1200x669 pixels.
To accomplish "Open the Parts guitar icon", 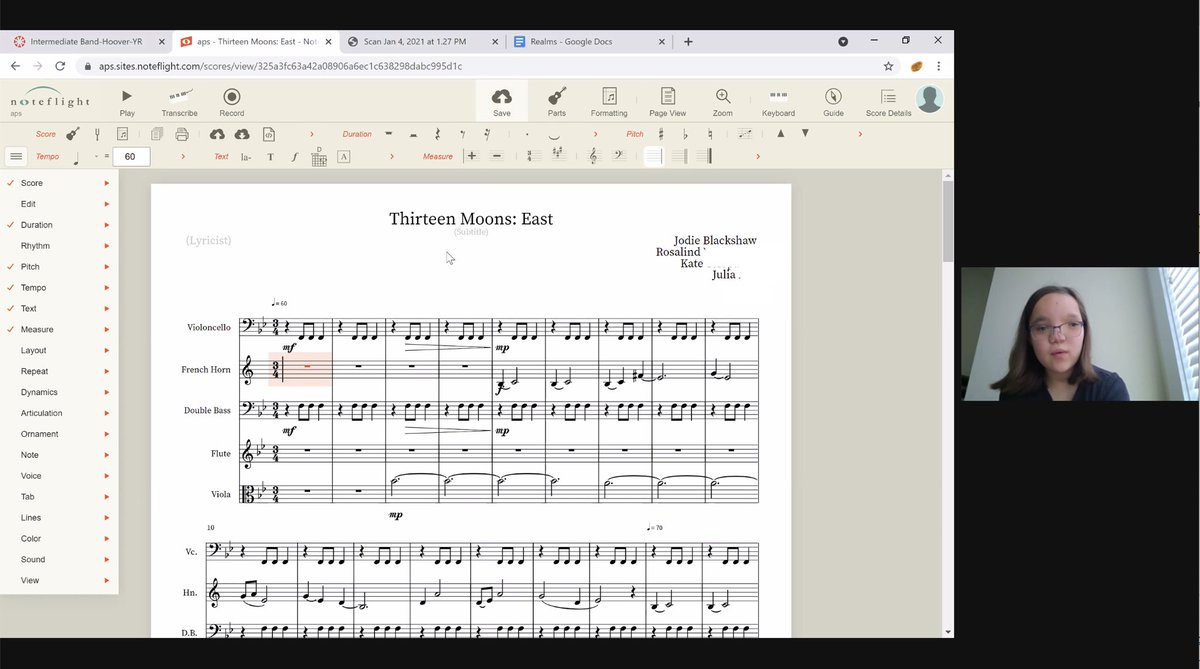I will (x=557, y=101).
